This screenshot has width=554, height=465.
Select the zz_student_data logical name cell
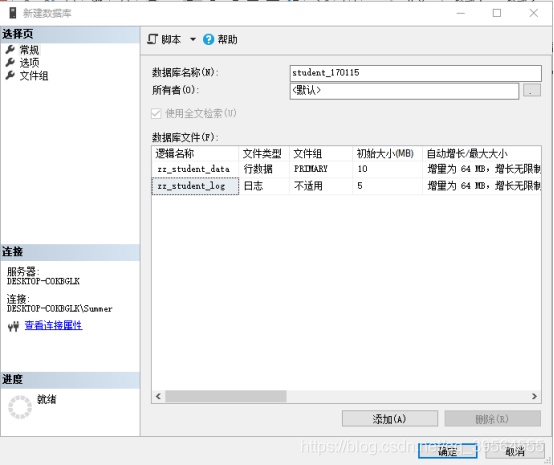point(195,169)
